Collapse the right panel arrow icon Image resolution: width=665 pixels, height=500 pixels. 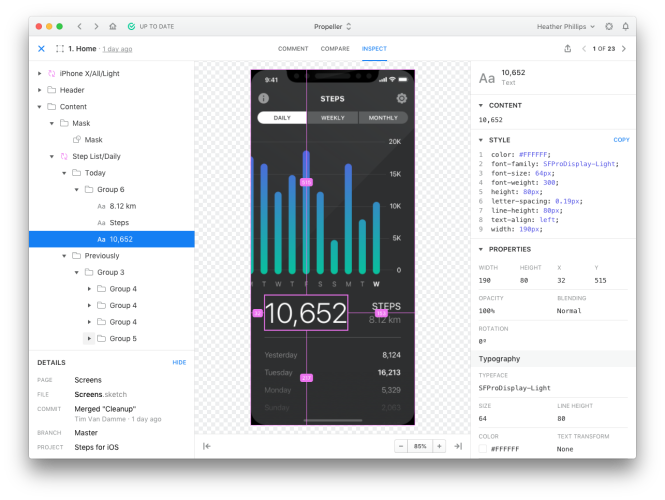458,446
